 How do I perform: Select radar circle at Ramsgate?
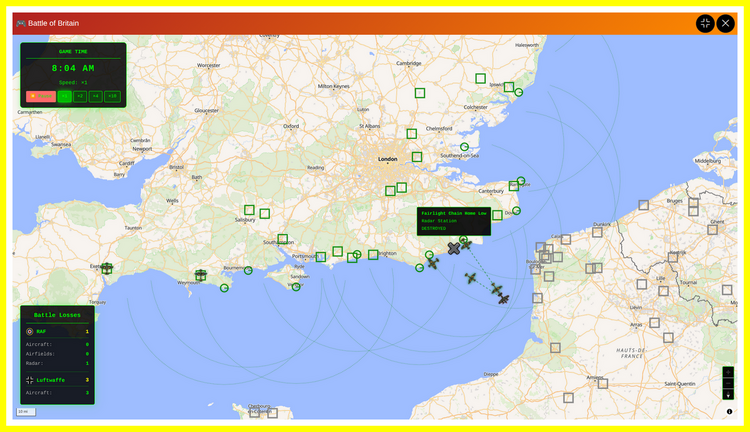(x=521, y=181)
